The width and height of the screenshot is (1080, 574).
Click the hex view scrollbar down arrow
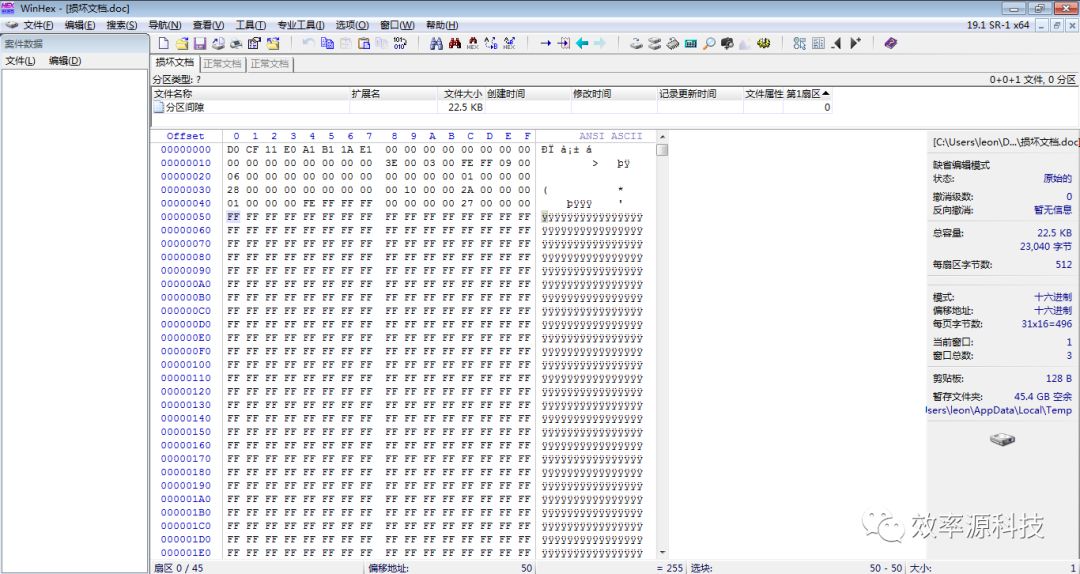tap(662, 553)
